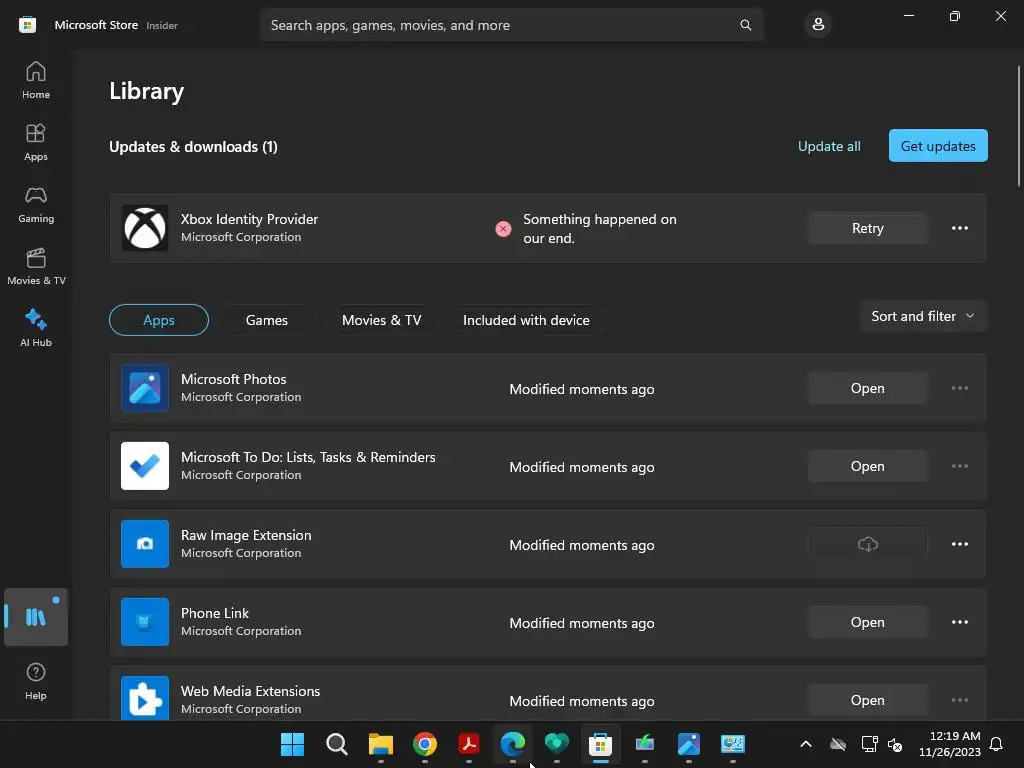Screen dimensions: 1024x768
Task: Open more options for Microsoft To Do
Action: pos(959,466)
